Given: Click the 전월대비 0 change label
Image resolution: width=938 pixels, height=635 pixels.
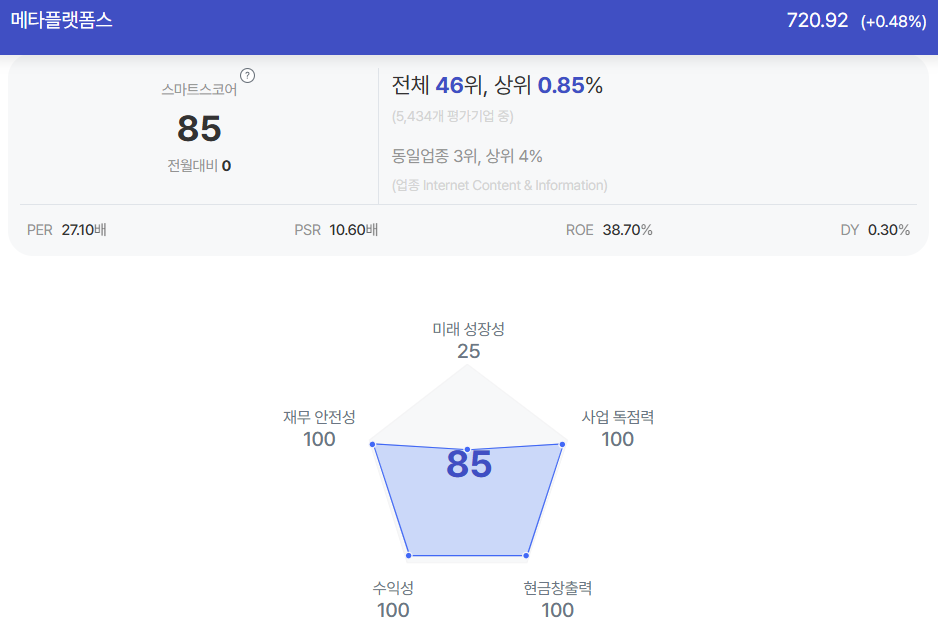Looking at the screenshot, I should (x=199, y=166).
